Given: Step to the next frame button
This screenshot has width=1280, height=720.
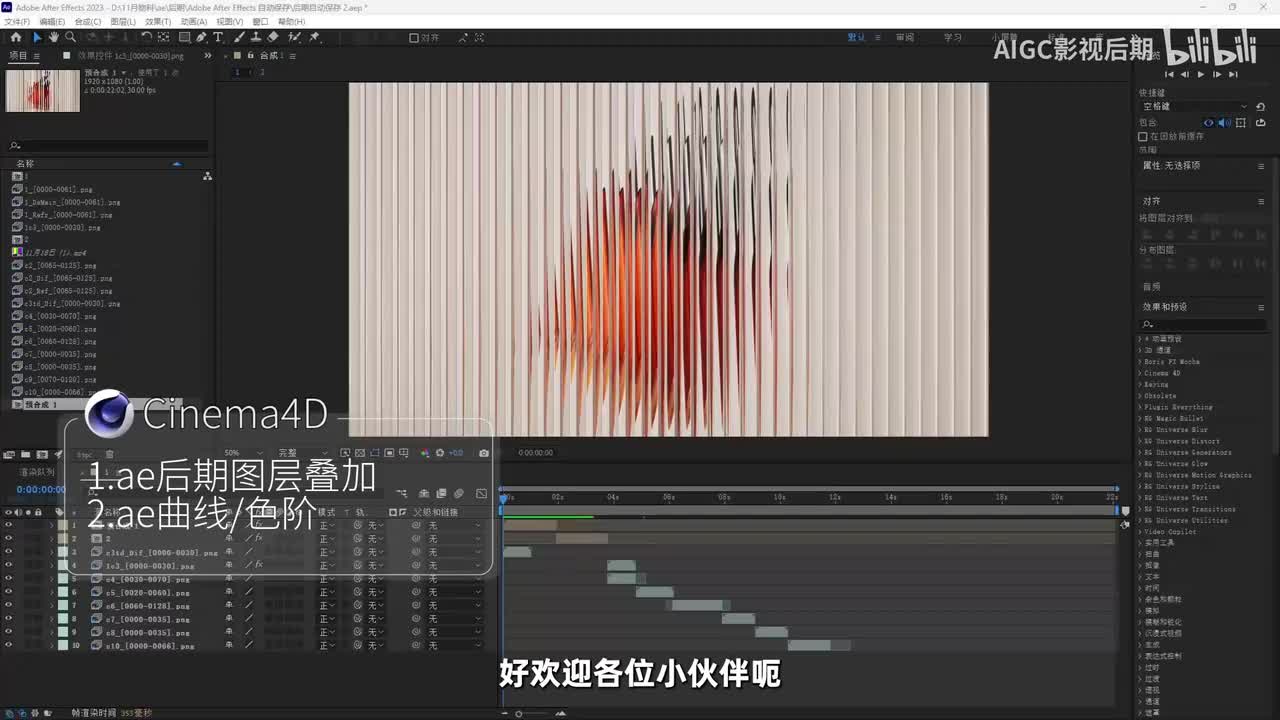Looking at the screenshot, I should [1217, 75].
